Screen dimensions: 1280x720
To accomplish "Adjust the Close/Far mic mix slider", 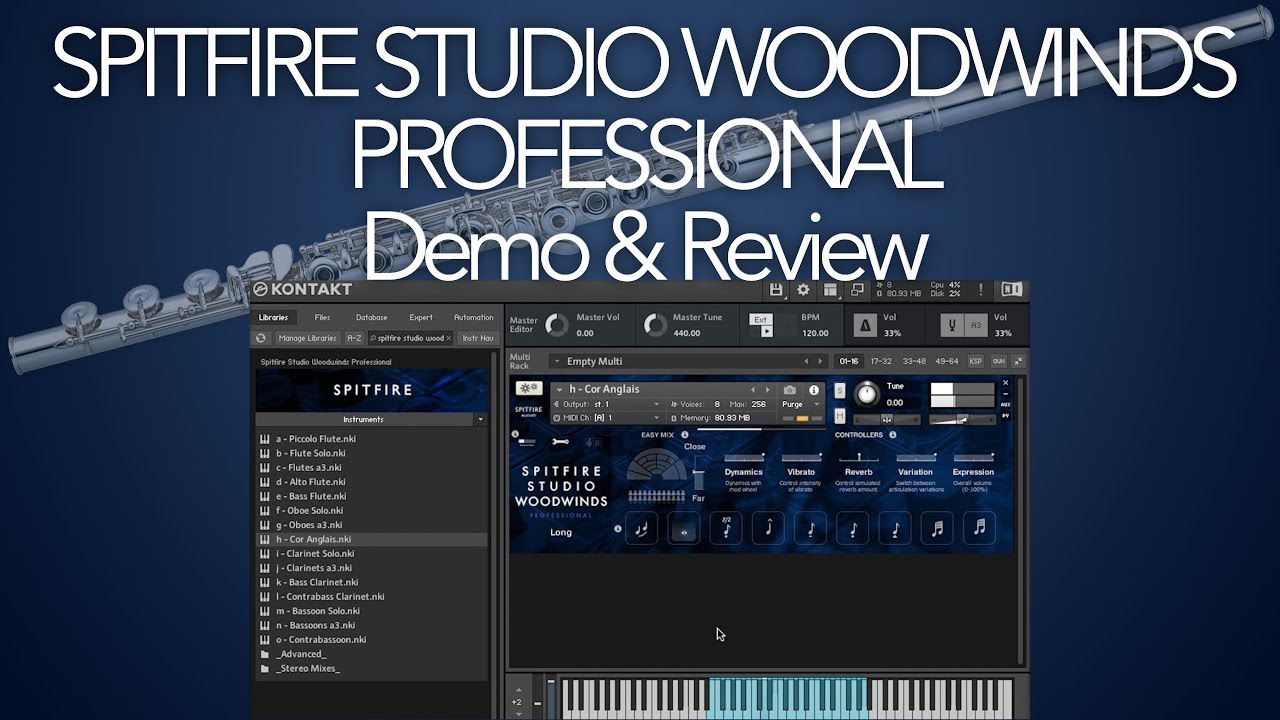I will [698, 472].
